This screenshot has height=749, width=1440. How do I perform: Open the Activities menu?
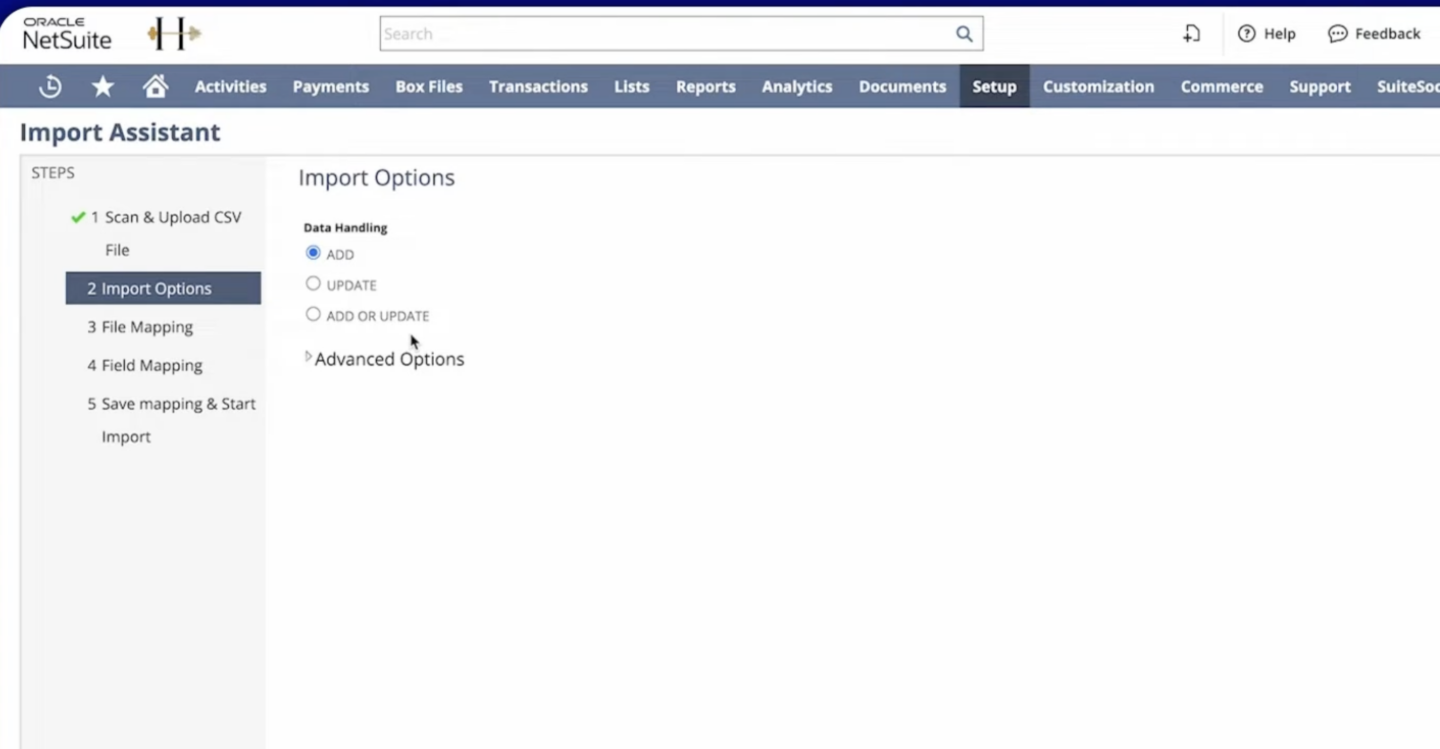coord(231,87)
